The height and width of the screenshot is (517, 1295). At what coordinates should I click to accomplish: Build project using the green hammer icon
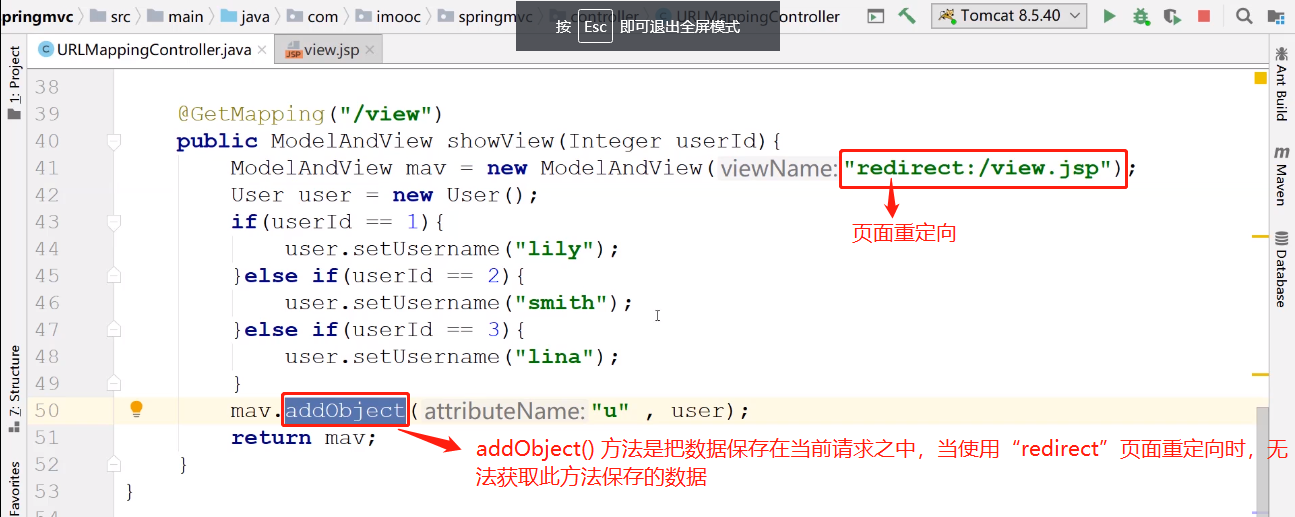907,16
